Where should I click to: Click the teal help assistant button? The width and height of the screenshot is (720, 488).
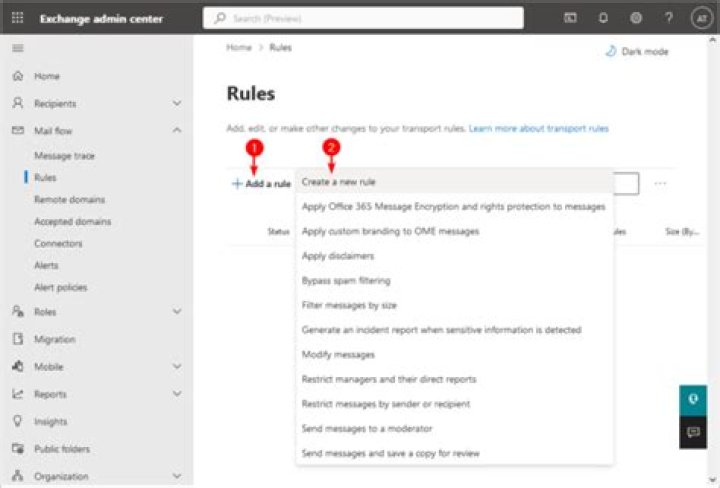[x=693, y=399]
